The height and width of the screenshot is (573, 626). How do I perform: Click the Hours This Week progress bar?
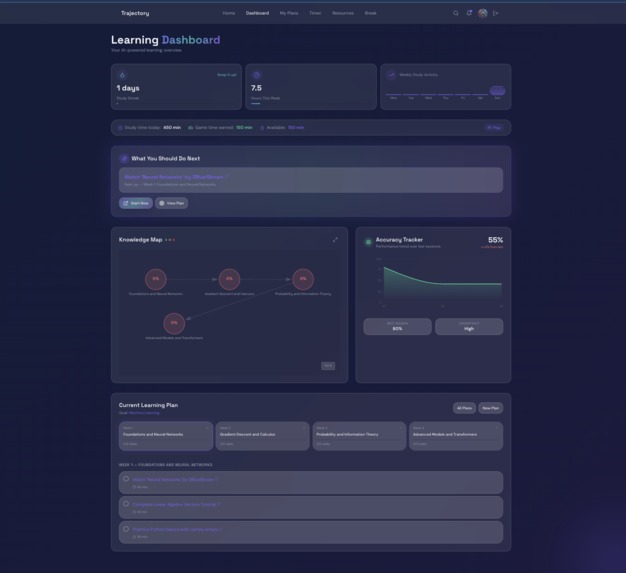click(256, 104)
